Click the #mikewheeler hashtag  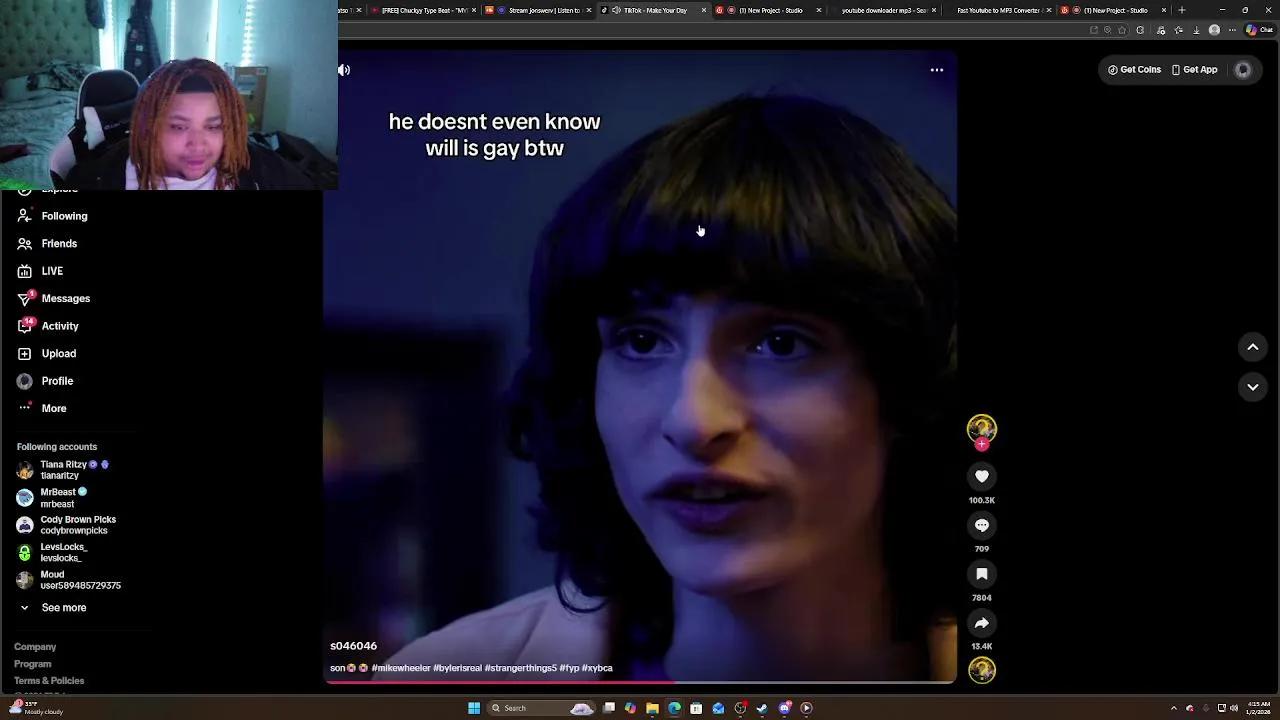[x=401, y=668]
